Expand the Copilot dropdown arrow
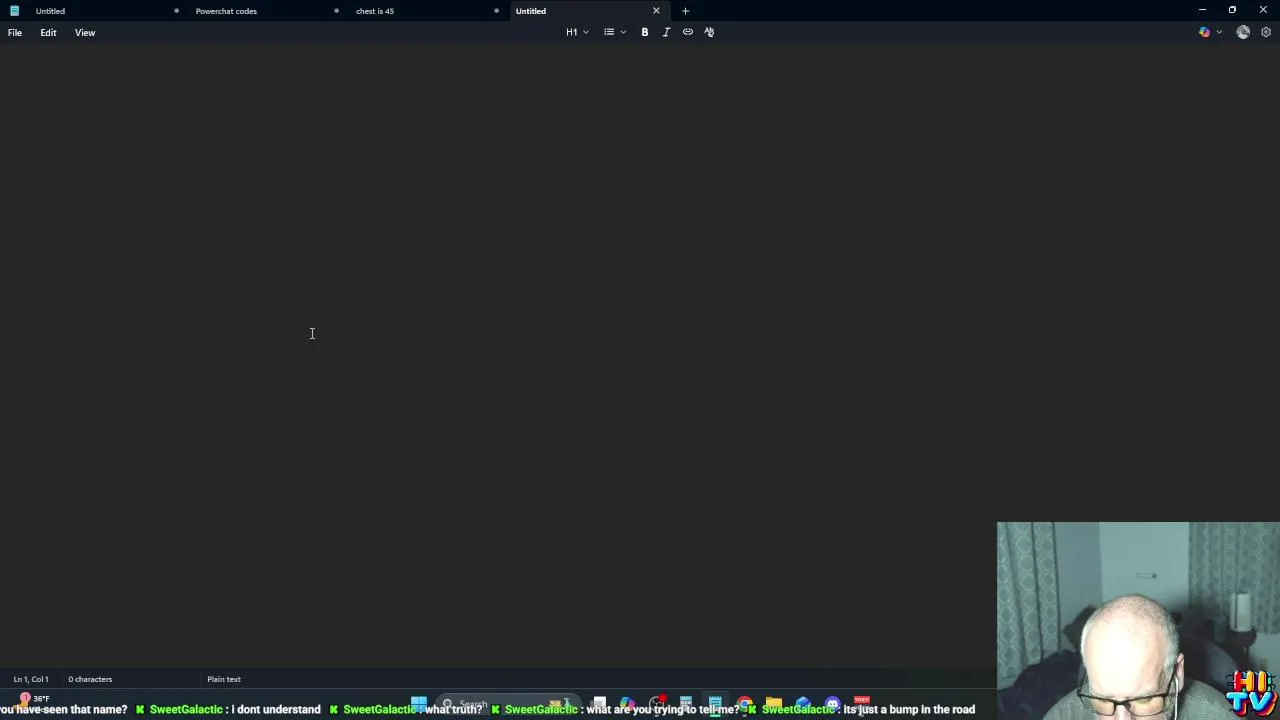 [x=1219, y=32]
